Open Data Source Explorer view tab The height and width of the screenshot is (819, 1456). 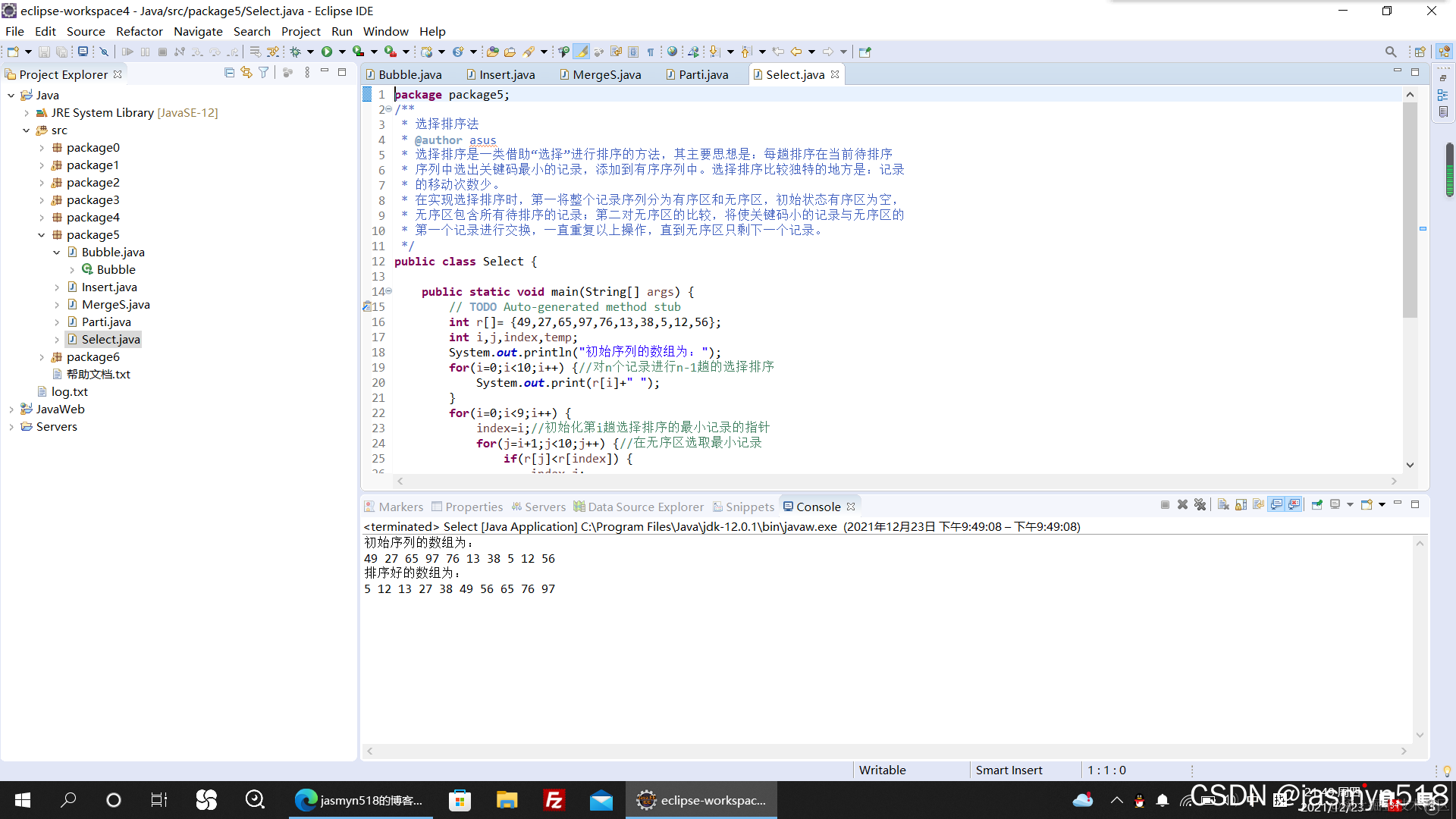click(639, 507)
